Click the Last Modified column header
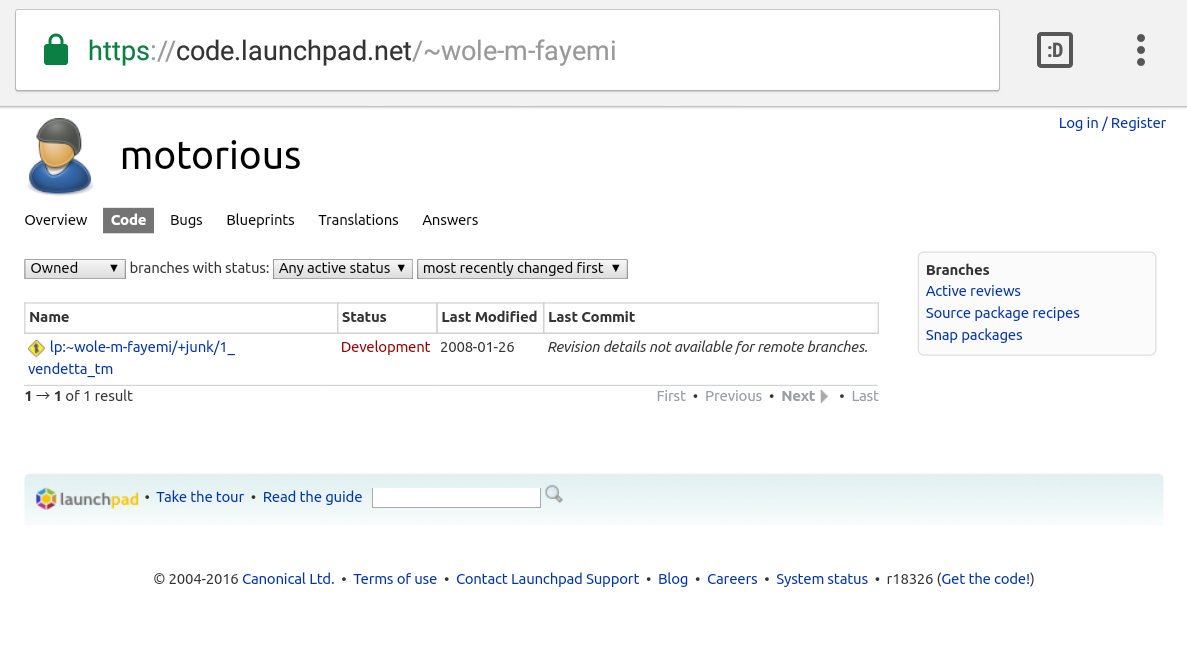 click(490, 318)
